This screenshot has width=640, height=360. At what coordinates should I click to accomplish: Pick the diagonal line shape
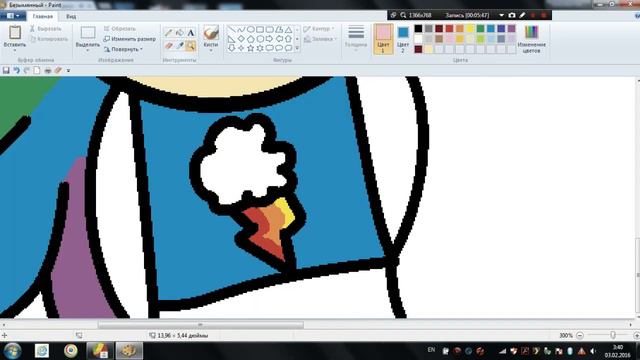232,29
